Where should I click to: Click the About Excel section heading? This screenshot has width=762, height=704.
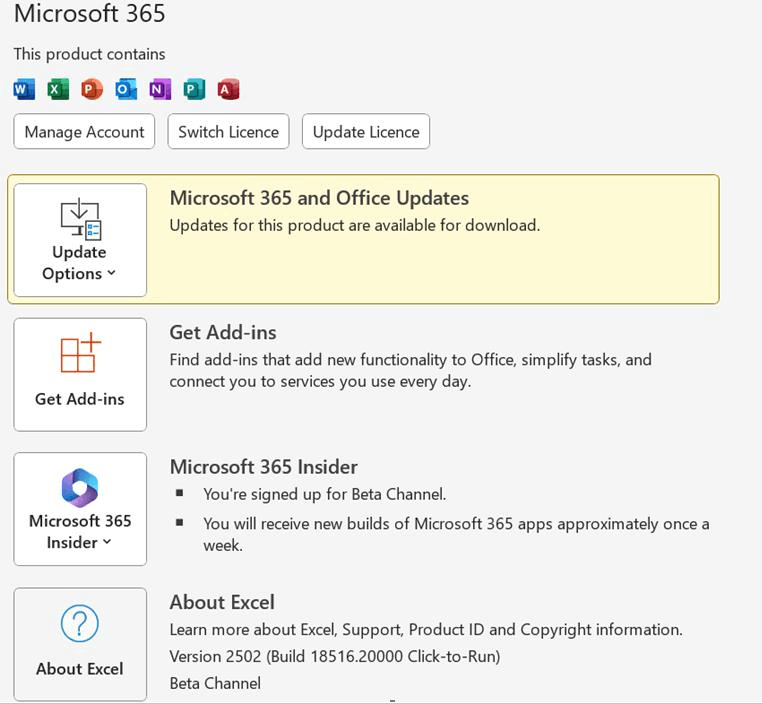(x=222, y=602)
